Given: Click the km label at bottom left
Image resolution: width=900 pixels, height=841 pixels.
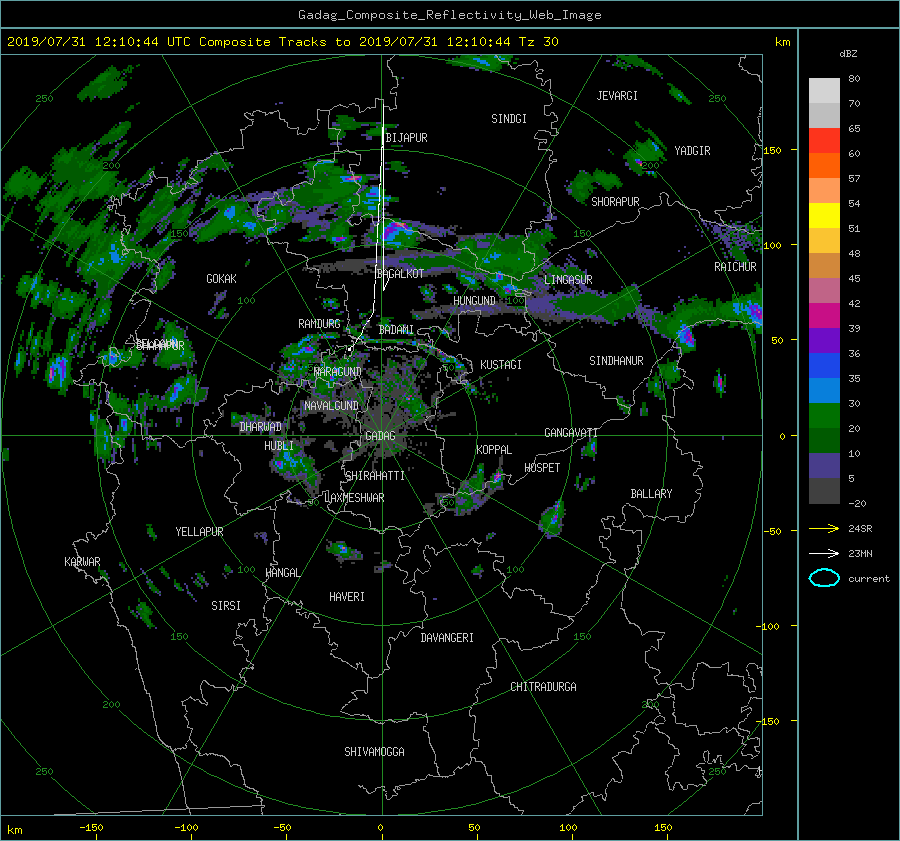Looking at the screenshot, I should pos(15,830).
